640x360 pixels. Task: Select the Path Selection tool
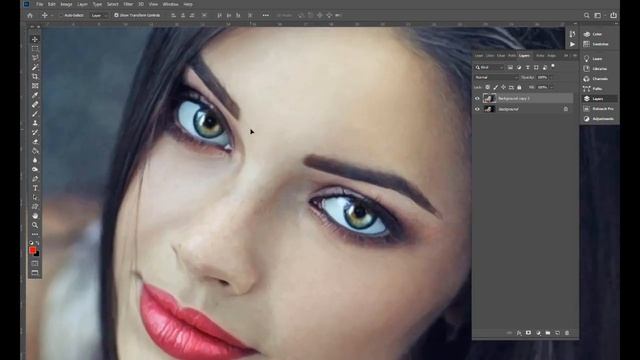point(35,198)
